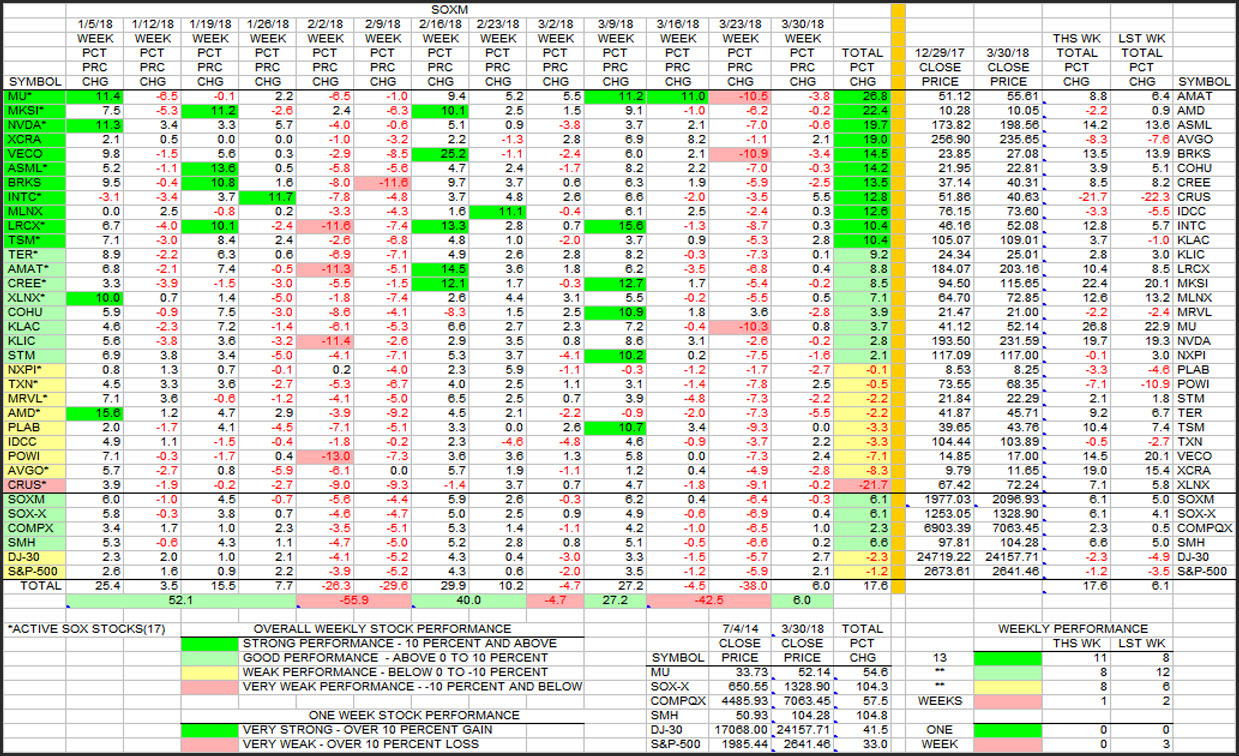Select TOTAL row's 1/5/18 value 25.4

[x=97, y=585]
